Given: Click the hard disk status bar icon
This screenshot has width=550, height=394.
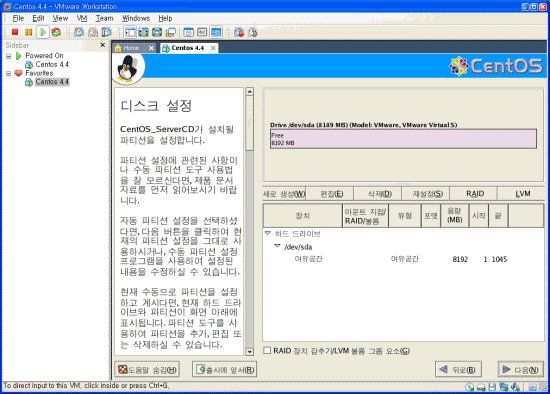Looking at the screenshot, I should coord(481,387).
